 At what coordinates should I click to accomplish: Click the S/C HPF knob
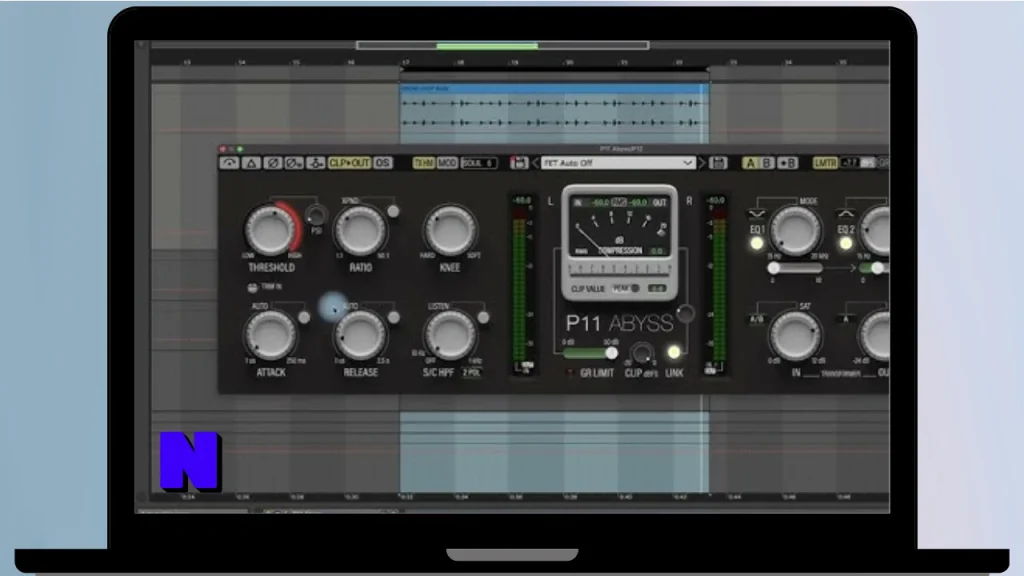[x=449, y=334]
